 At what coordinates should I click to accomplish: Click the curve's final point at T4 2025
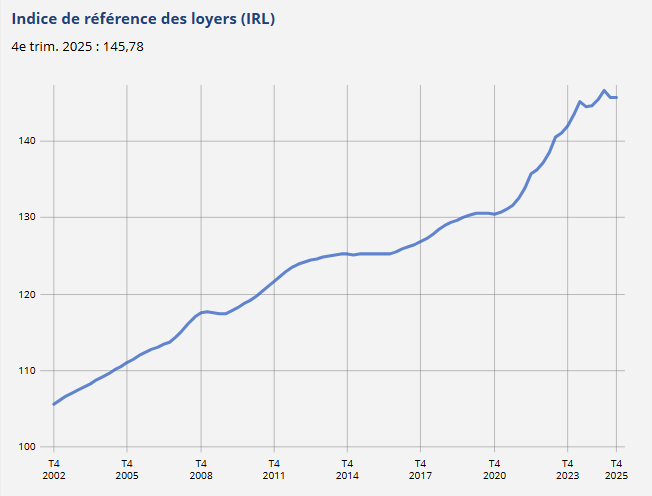coord(616,97)
